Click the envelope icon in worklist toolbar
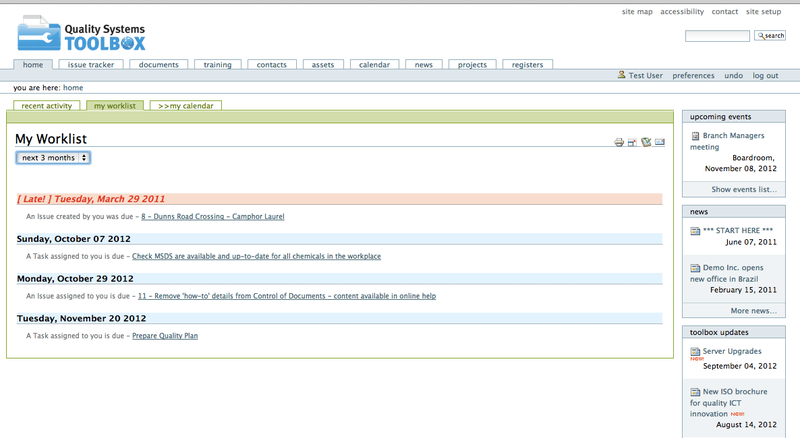The image size is (800, 438). 660,142
